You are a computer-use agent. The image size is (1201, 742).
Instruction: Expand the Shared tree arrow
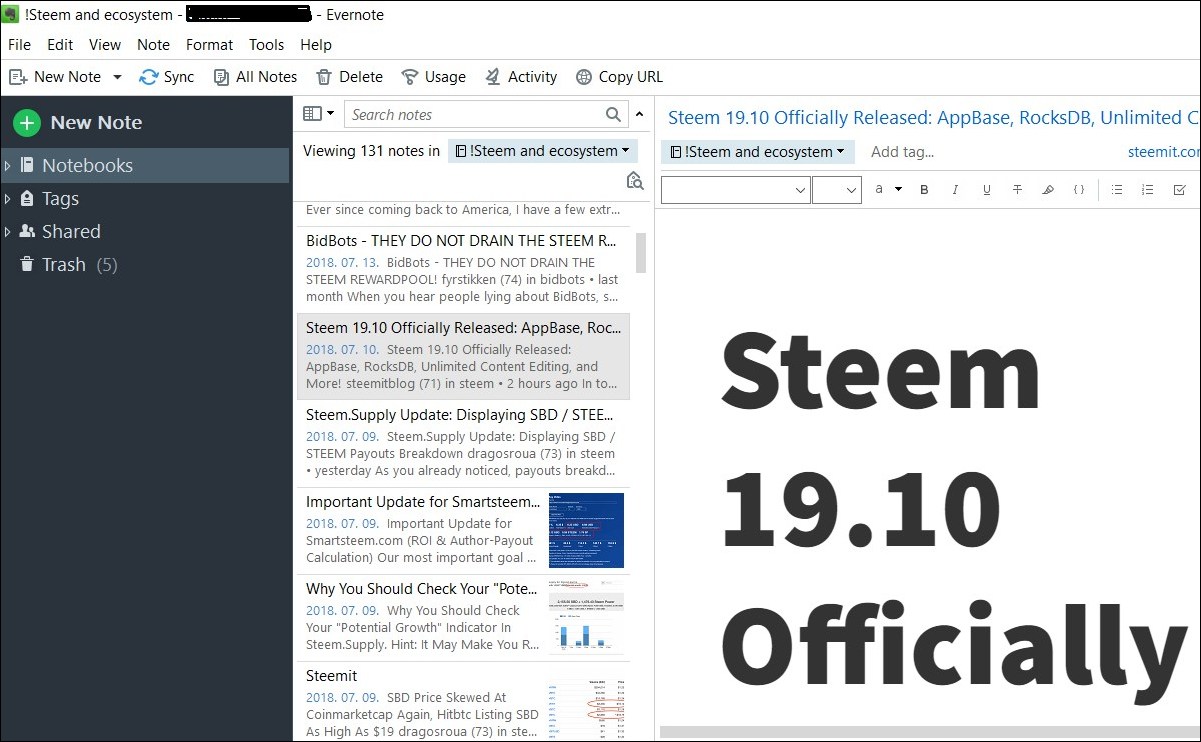[x=7, y=232]
